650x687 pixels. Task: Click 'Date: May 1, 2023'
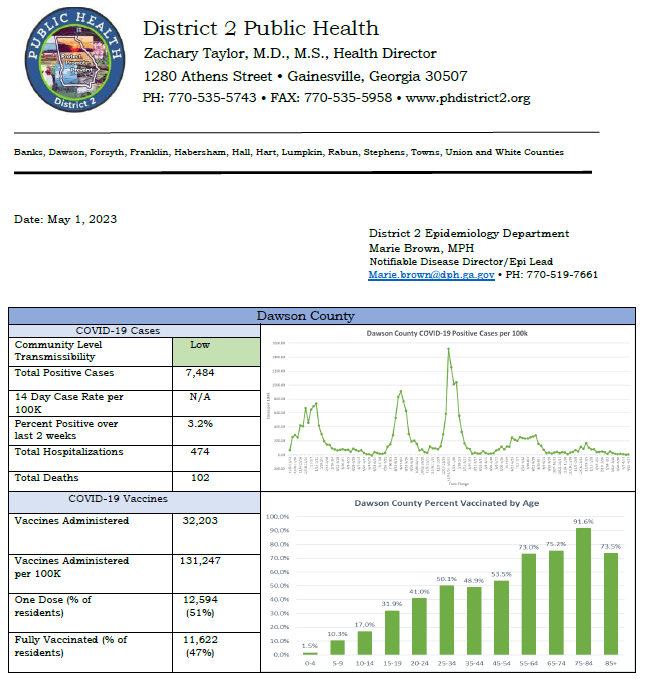coord(65,219)
